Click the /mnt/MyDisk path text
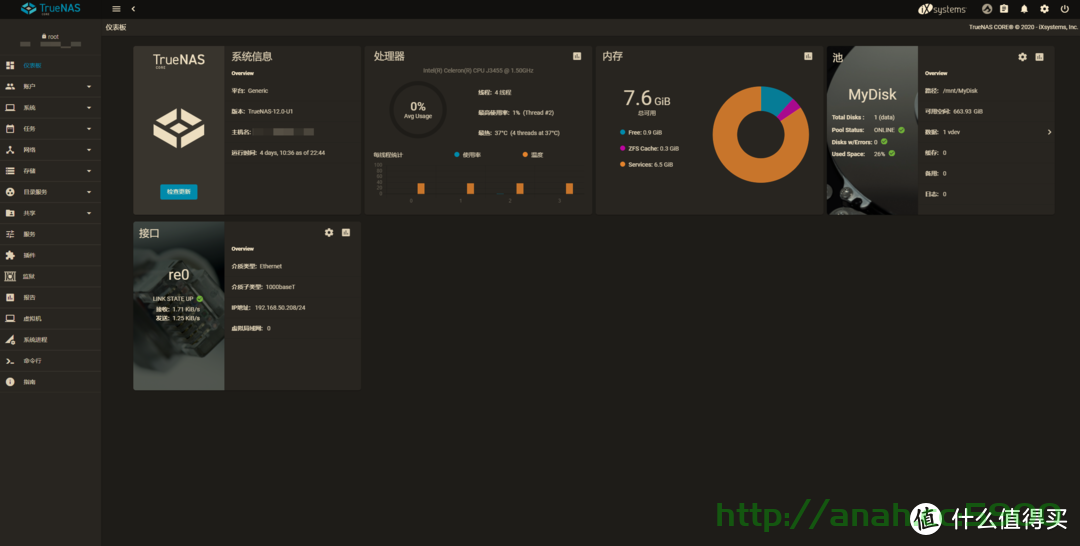Viewport: 1080px width, 546px height. tap(960, 91)
